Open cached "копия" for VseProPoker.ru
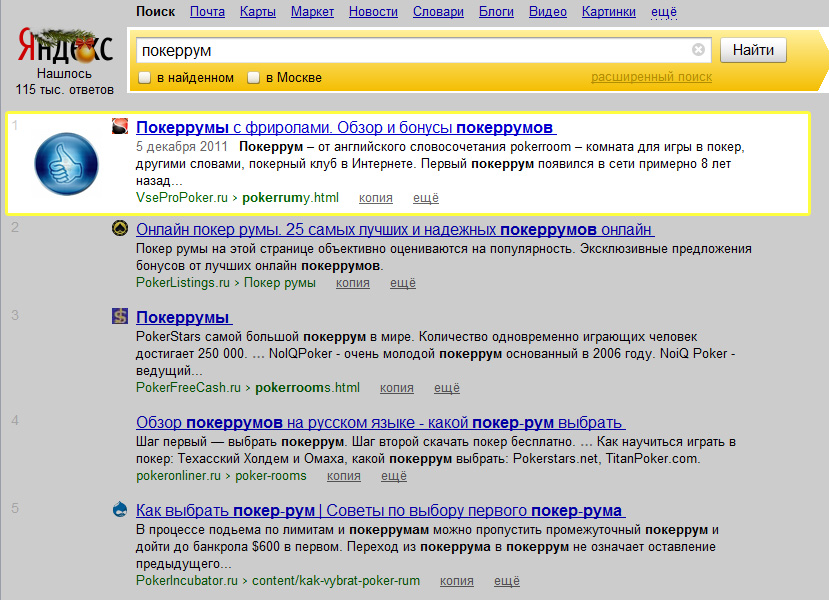This screenshot has height=600, width=829. [x=376, y=198]
